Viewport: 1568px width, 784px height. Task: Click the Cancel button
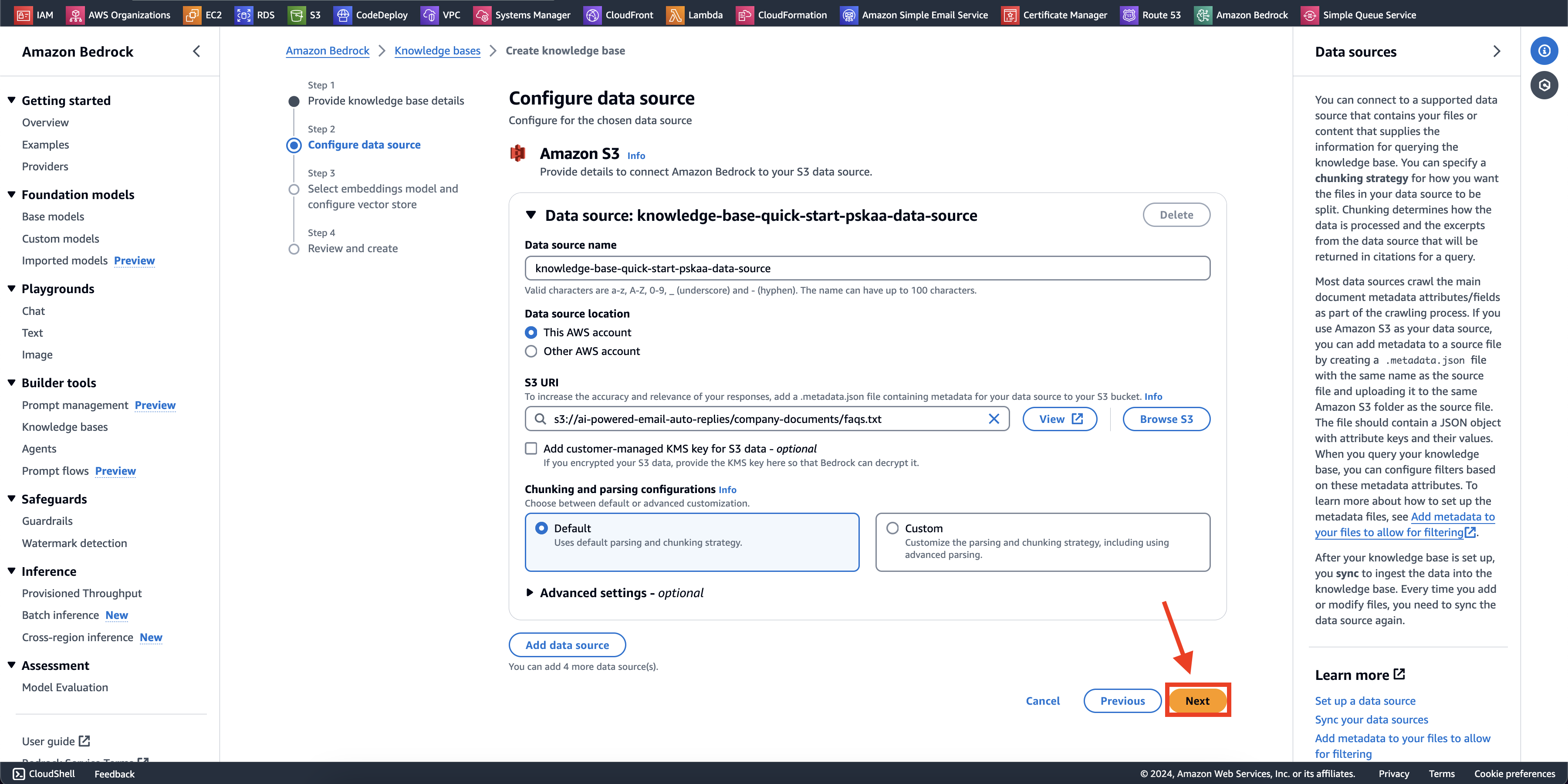click(1042, 701)
